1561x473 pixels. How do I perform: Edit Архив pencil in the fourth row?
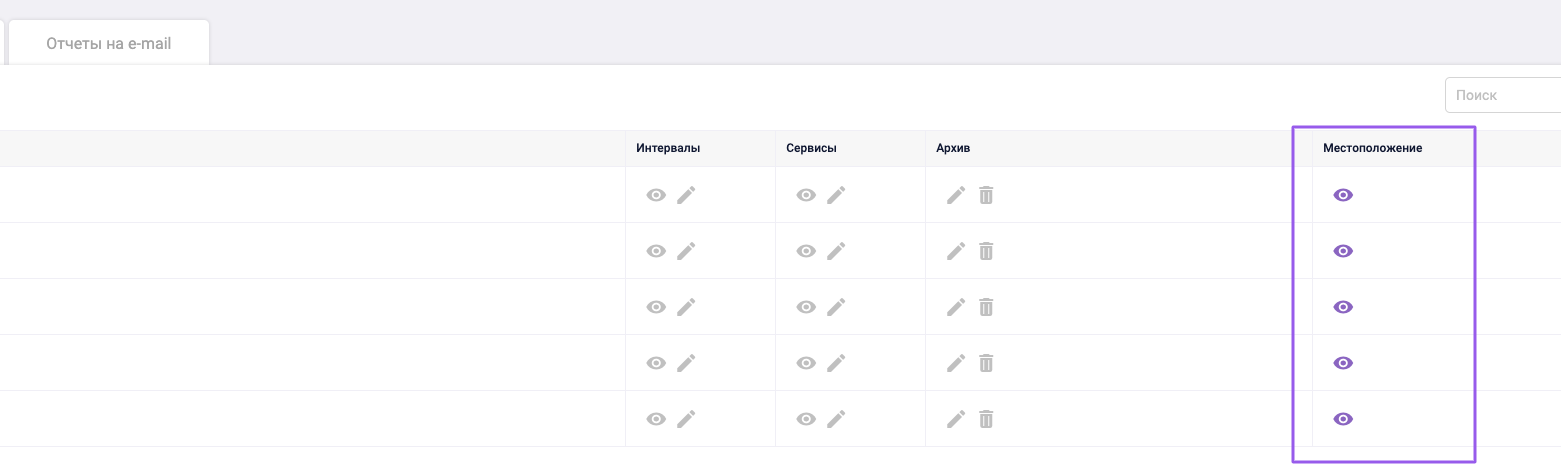(x=956, y=363)
